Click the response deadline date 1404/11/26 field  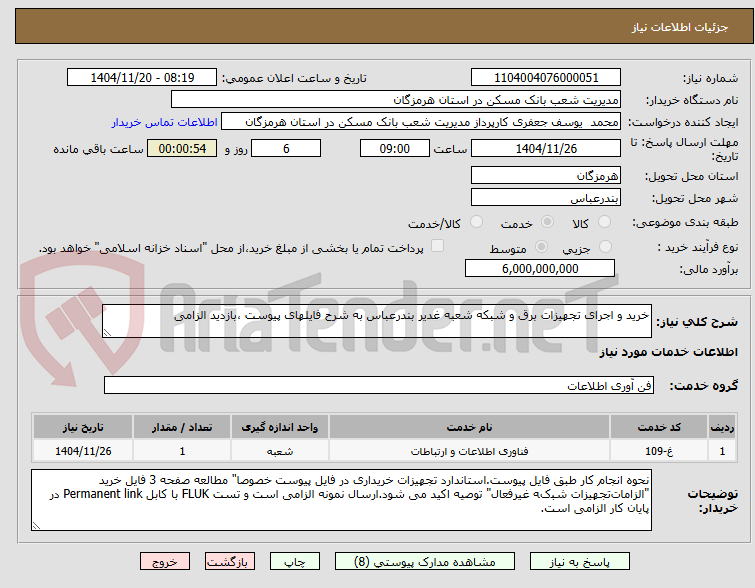pyautogui.click(x=546, y=148)
